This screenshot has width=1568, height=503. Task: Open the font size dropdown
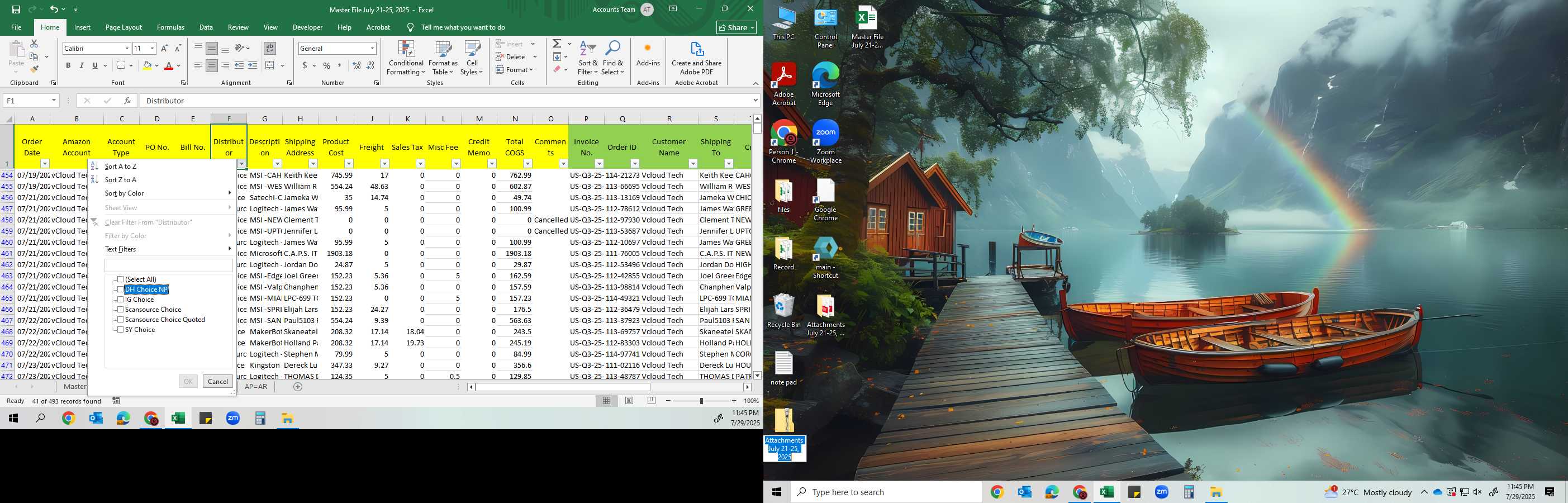[x=152, y=48]
